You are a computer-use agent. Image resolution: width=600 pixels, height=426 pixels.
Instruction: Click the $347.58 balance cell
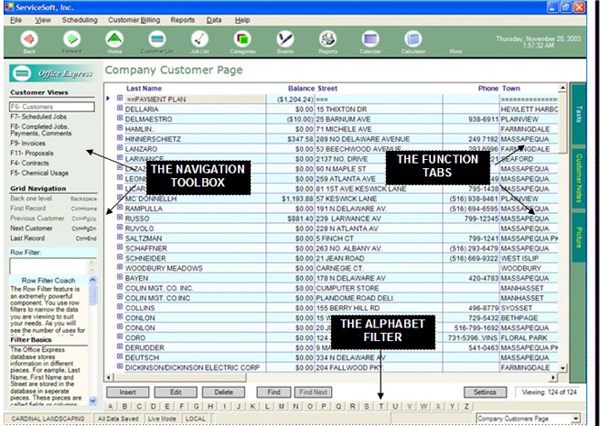[x=290, y=139]
